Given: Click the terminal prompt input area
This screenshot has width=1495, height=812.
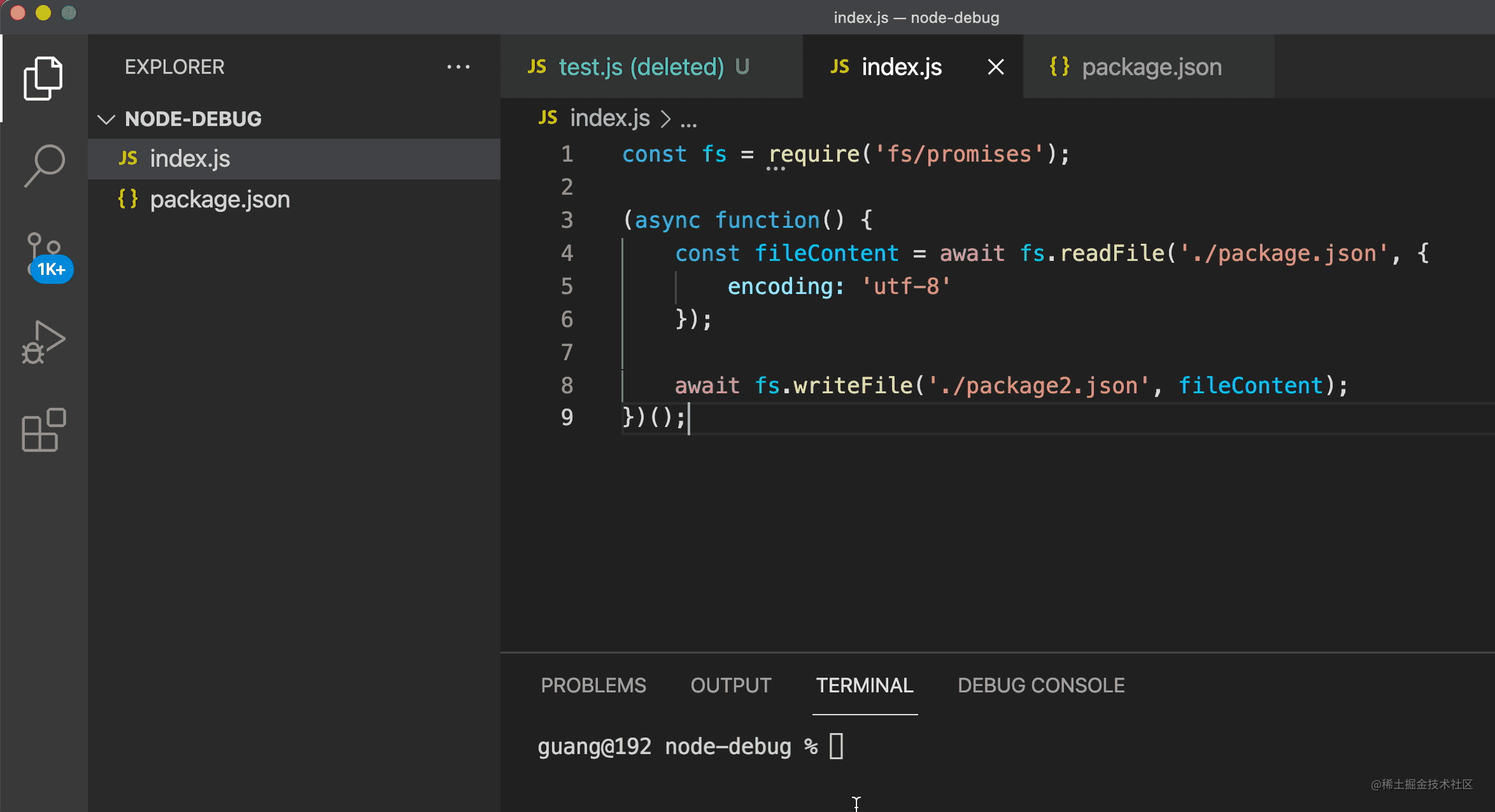Looking at the screenshot, I should 836,746.
